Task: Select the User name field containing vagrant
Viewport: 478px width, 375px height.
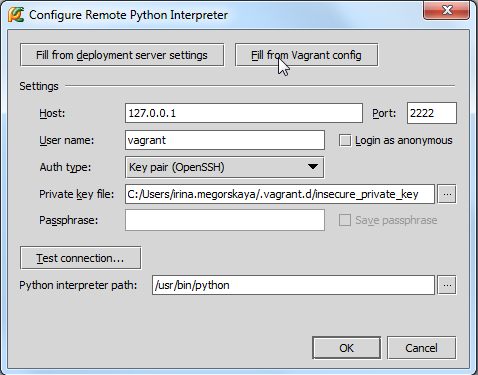Action: [x=225, y=140]
